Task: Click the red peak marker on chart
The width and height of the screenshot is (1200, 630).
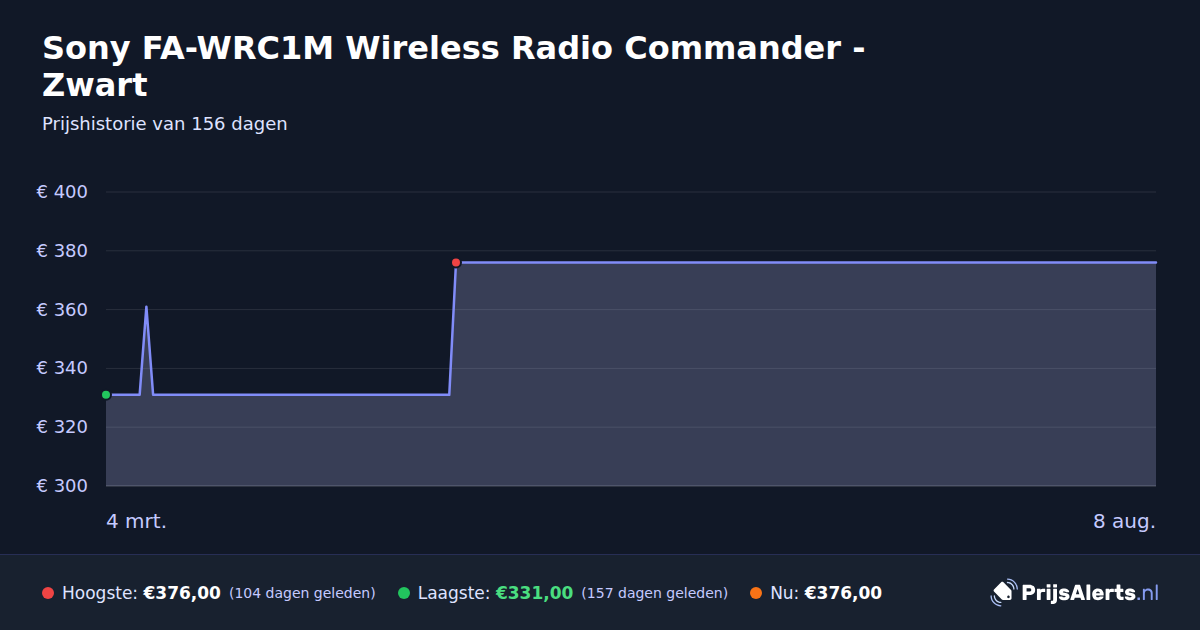Action: click(x=456, y=263)
